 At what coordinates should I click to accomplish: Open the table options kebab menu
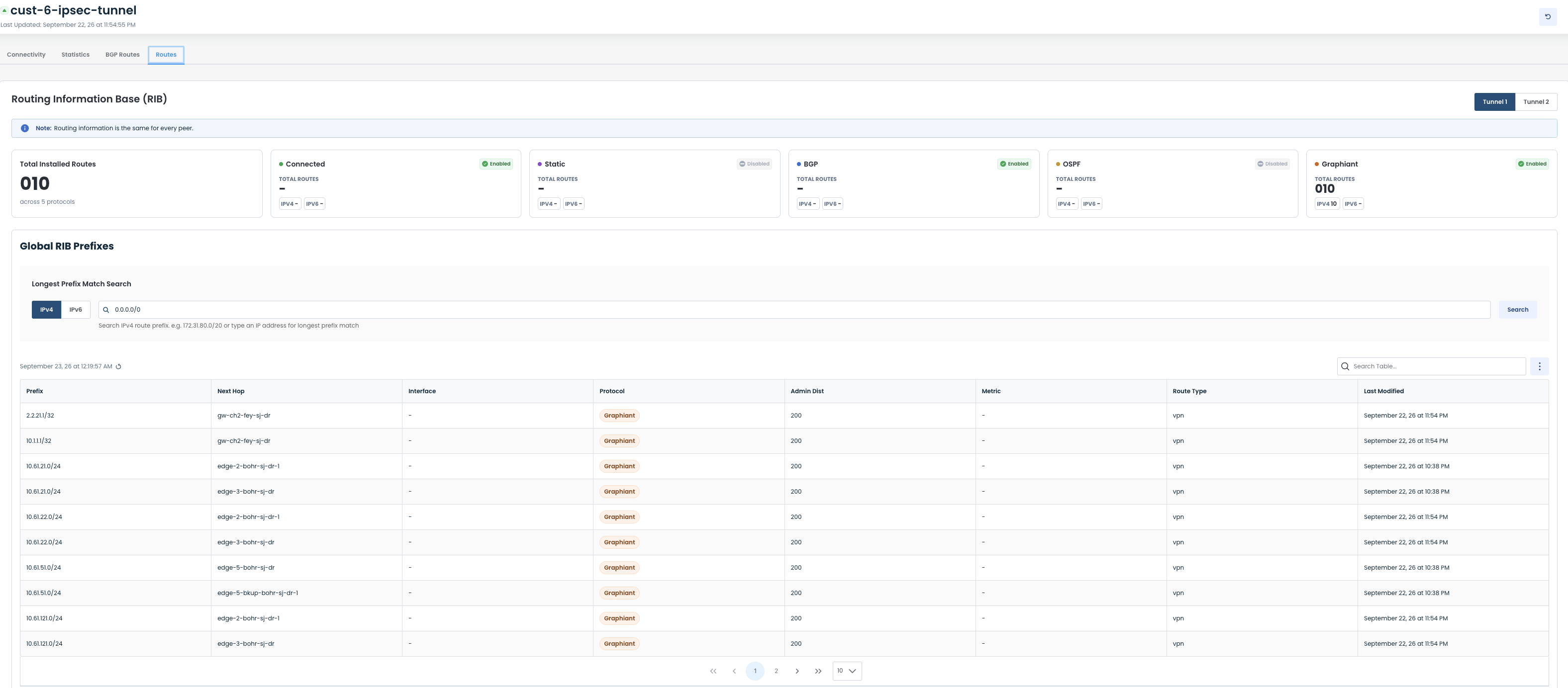point(1539,366)
